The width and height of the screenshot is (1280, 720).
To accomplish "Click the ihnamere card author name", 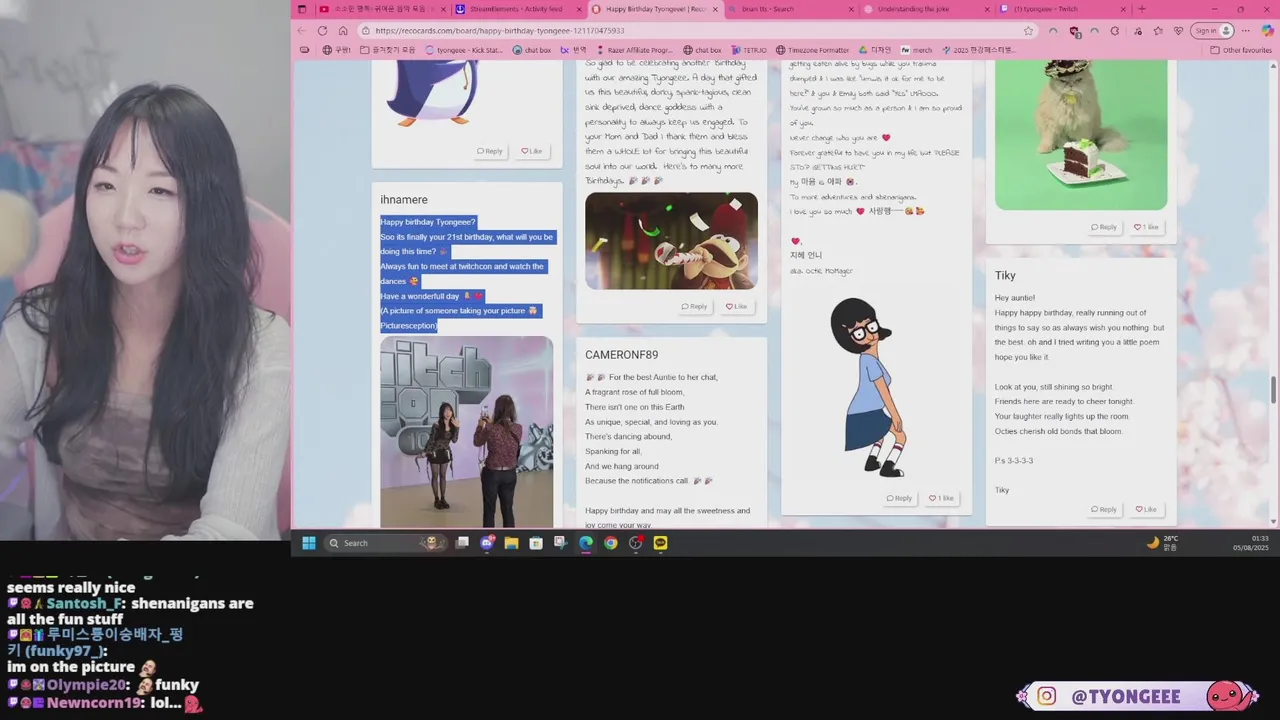I will (x=404, y=200).
